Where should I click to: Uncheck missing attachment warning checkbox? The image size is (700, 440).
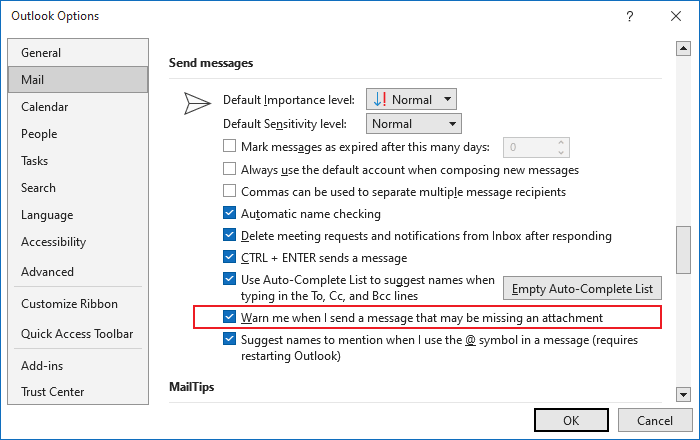click(229, 317)
